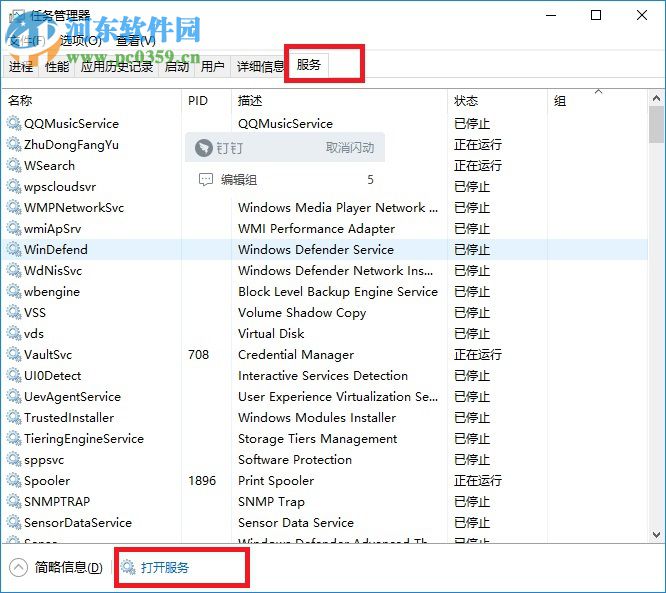Click the gear icon beside wpscloudsvr
Viewport: 666px width, 593px height.
click(x=14, y=187)
